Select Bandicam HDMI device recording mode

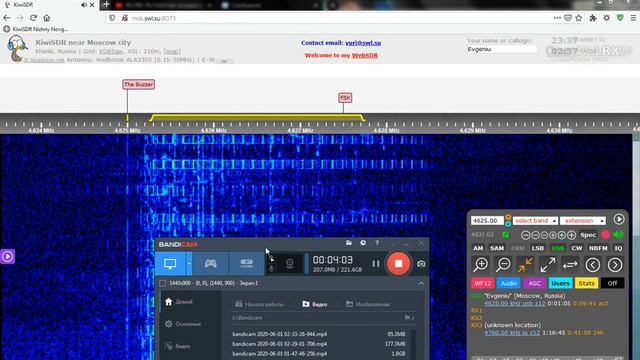point(247,264)
